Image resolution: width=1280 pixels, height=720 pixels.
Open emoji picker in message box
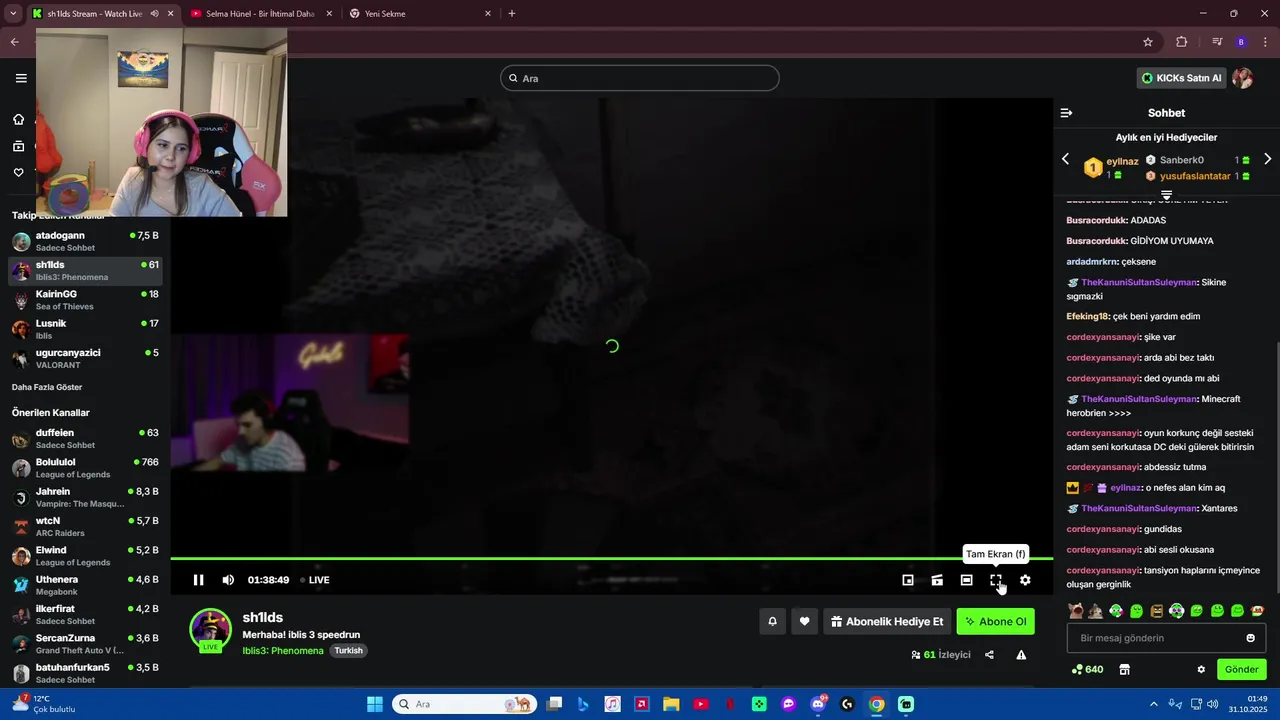(x=1250, y=638)
